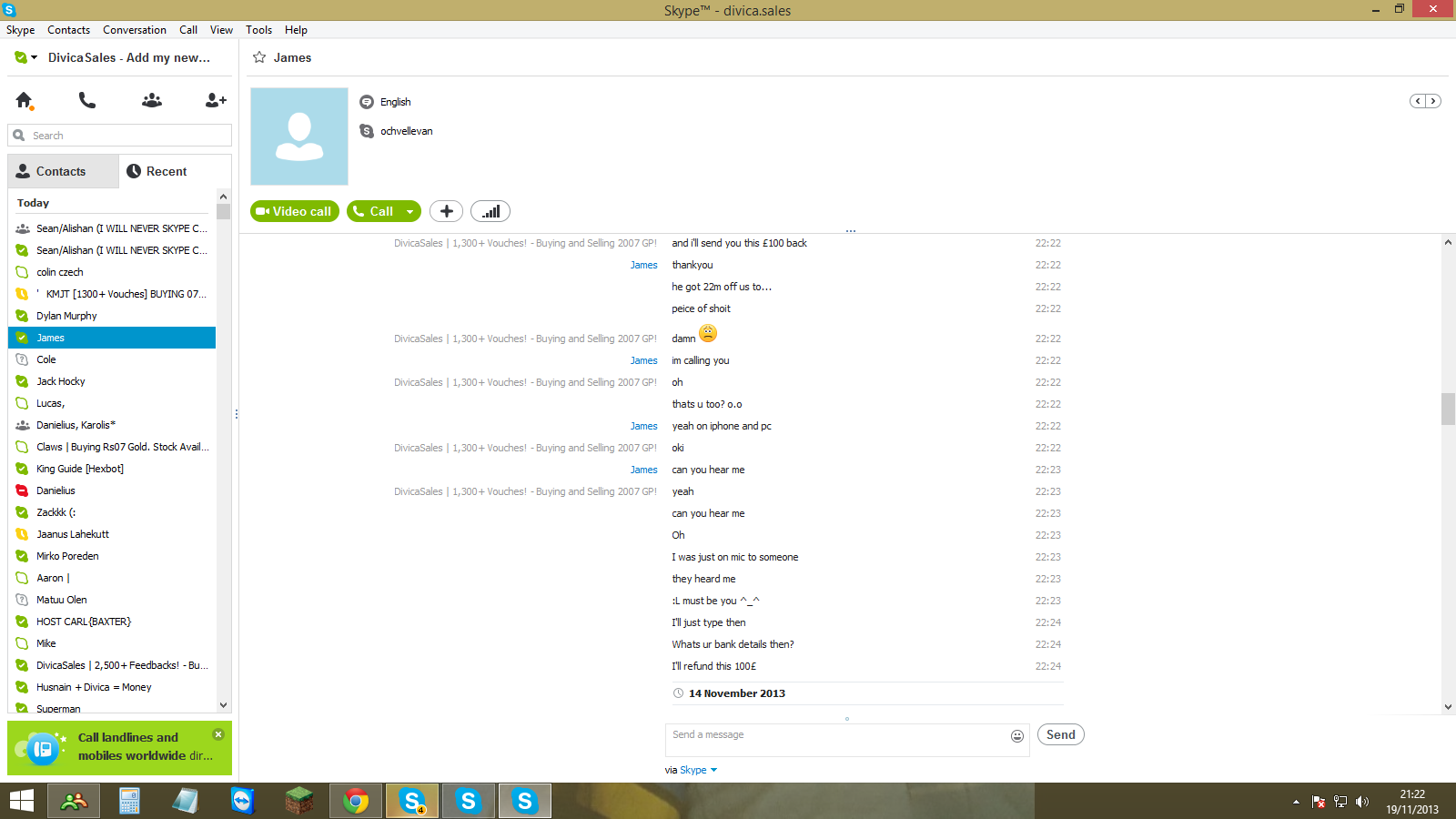
Task: Click the create group icon
Action: [x=152, y=100]
